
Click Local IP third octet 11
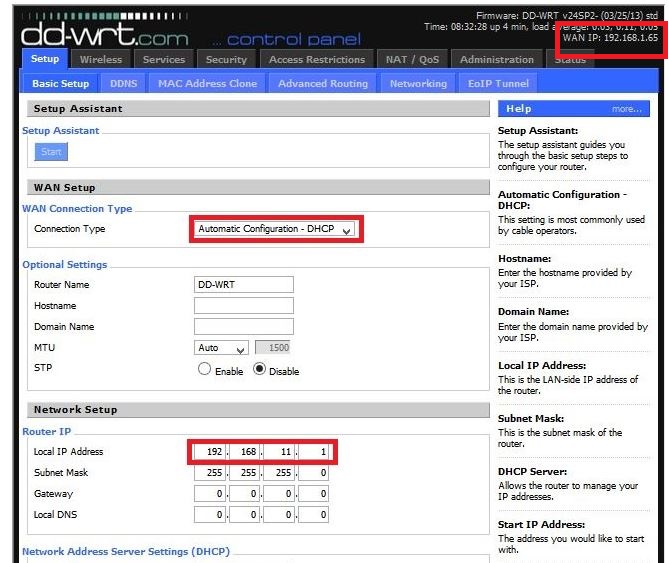coord(279,451)
